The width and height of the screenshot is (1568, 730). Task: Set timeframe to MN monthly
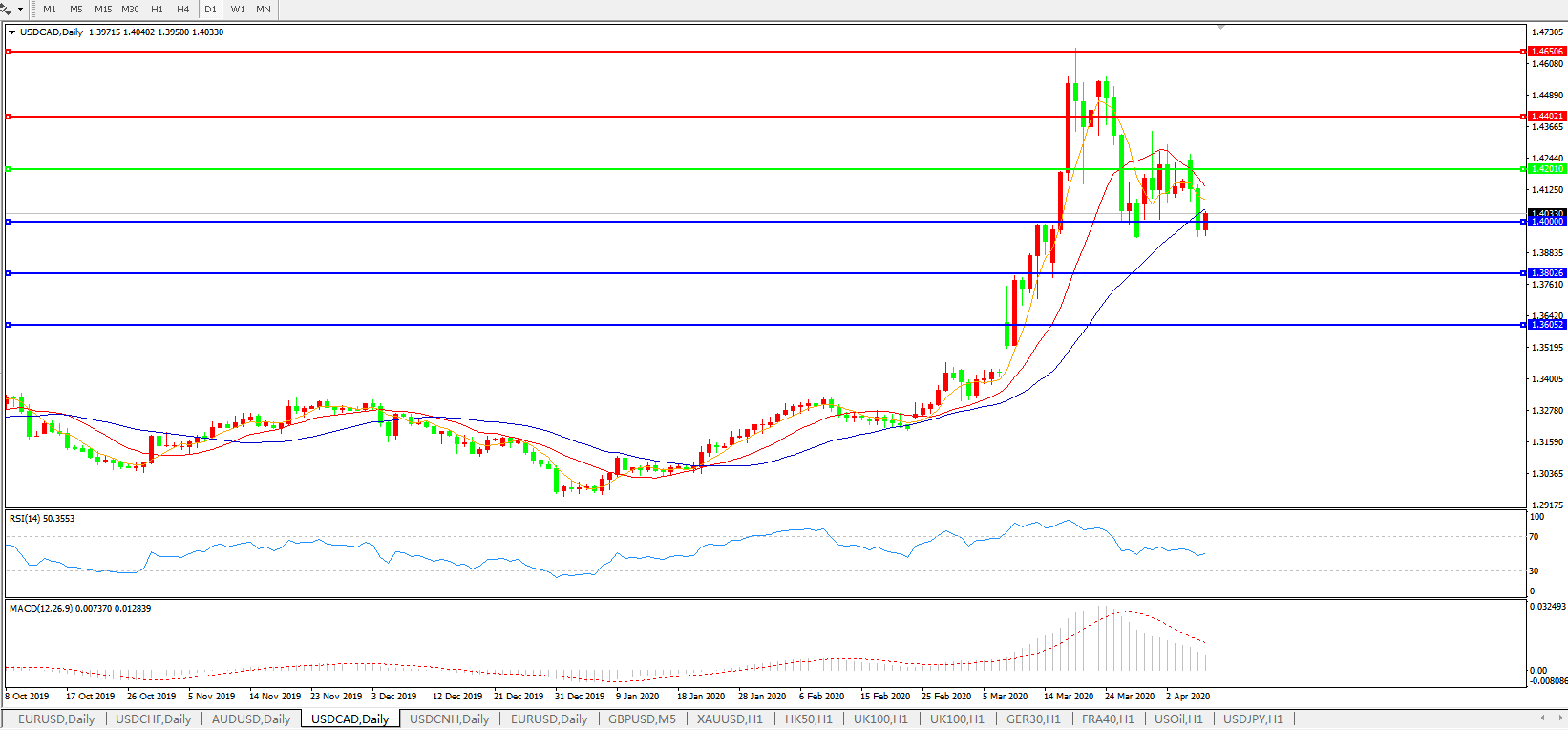tap(264, 10)
